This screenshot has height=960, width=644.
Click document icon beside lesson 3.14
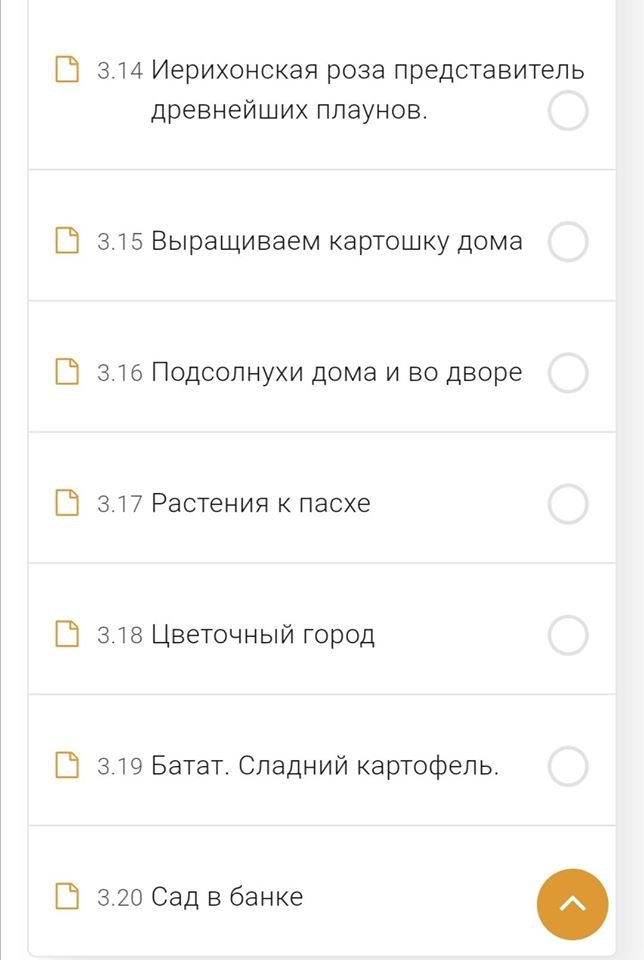(x=67, y=70)
